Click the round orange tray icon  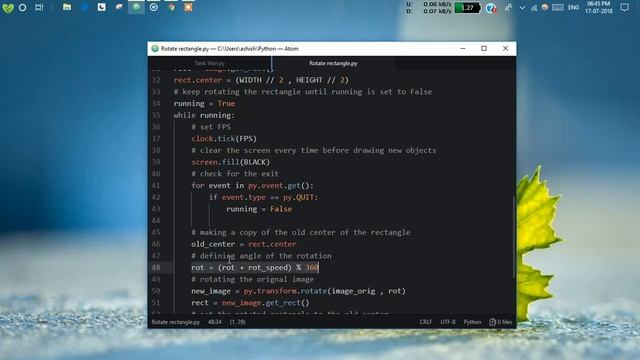544,8
